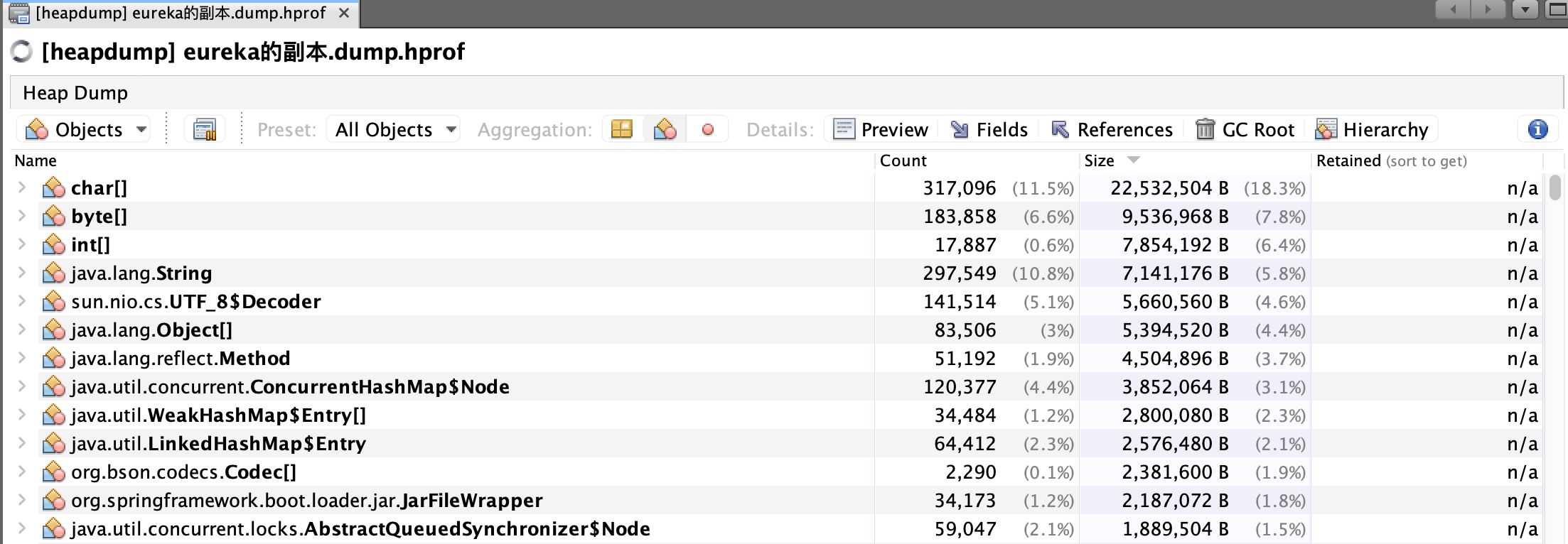
Task: Toggle the Preview details view
Action: point(881,130)
